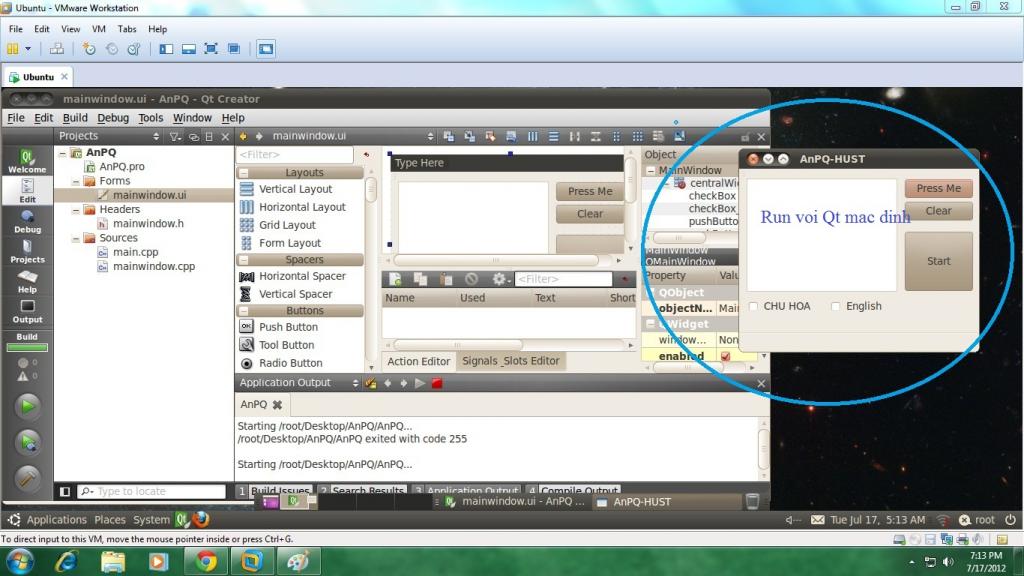This screenshot has width=1024, height=576.
Task: Open Firefox from Ubuntu top panel
Action: point(201,519)
